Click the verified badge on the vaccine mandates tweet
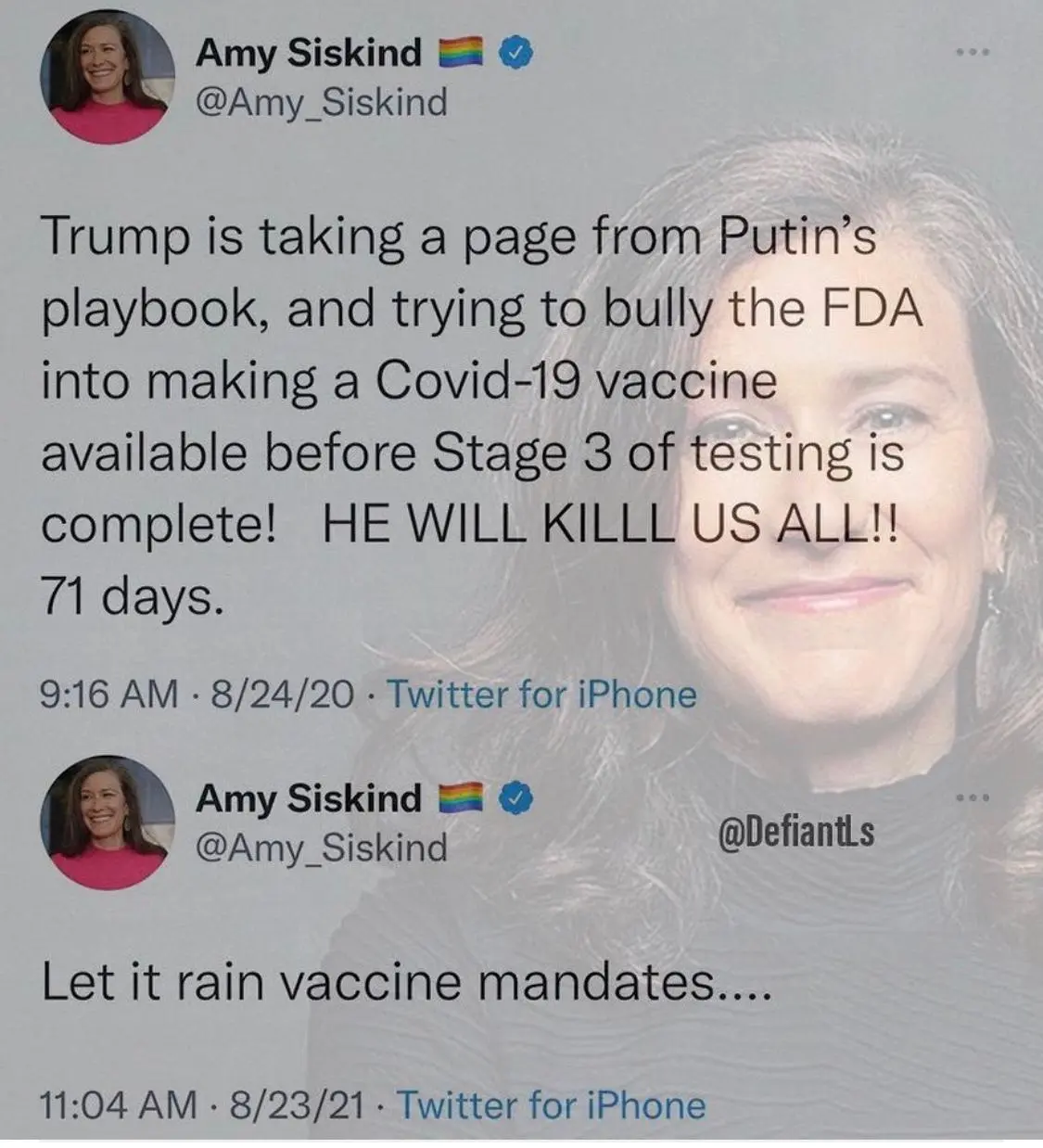The width and height of the screenshot is (1043, 1148). point(516,799)
